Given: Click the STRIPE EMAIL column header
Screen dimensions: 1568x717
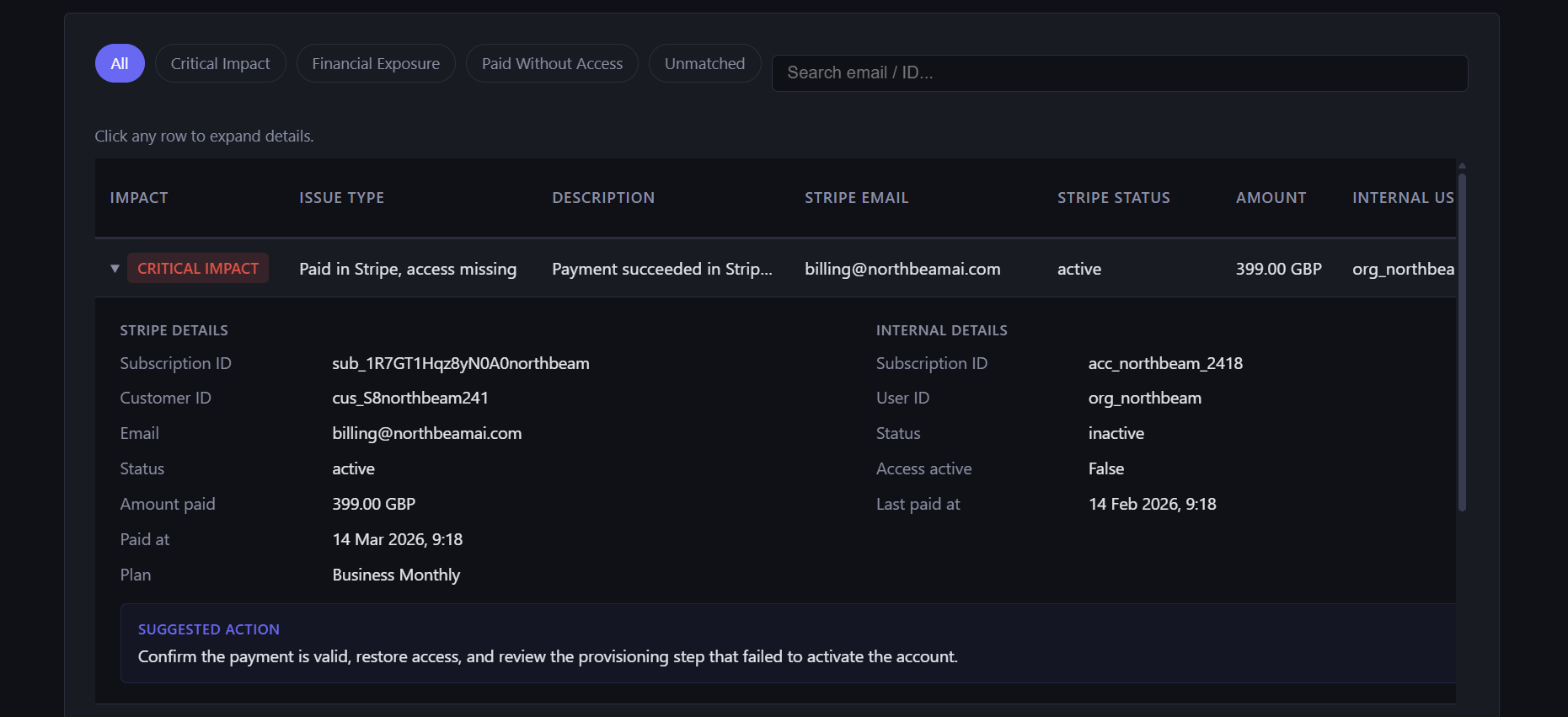Looking at the screenshot, I should click(x=856, y=198).
